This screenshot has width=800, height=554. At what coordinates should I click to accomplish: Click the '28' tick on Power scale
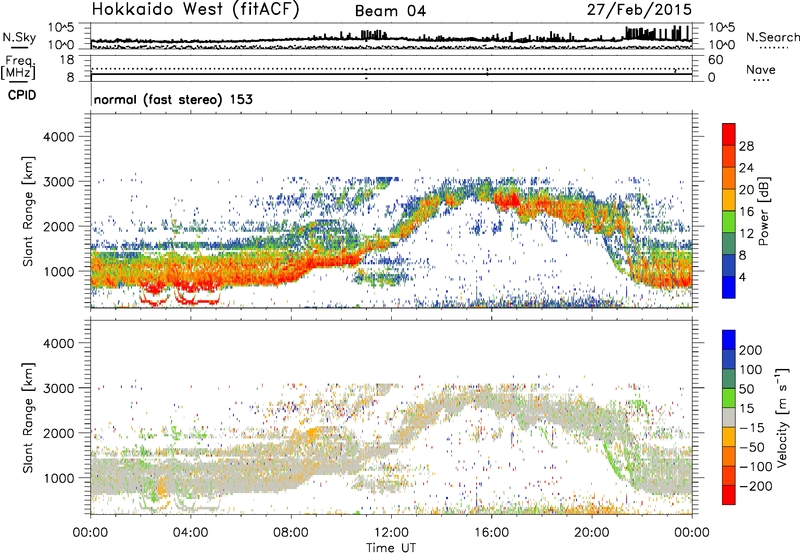point(746,146)
